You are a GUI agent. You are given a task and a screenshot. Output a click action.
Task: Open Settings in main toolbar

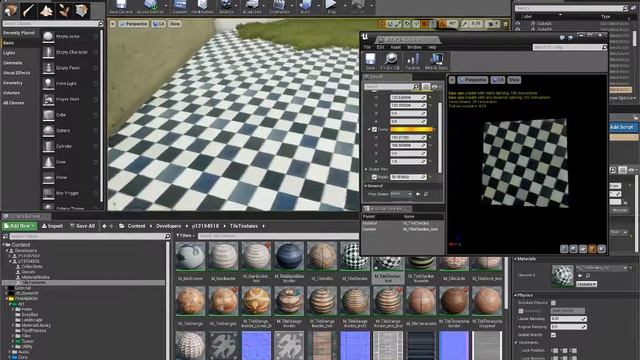(226, 7)
